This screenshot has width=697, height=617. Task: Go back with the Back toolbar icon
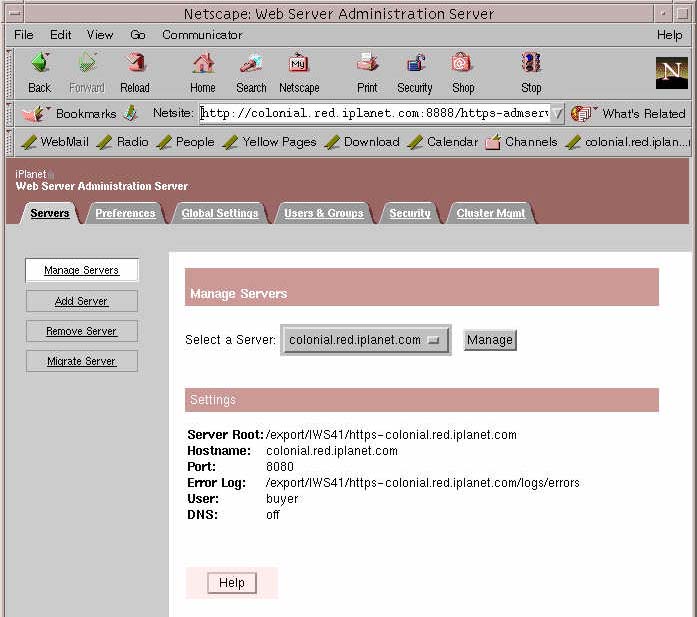(40, 72)
